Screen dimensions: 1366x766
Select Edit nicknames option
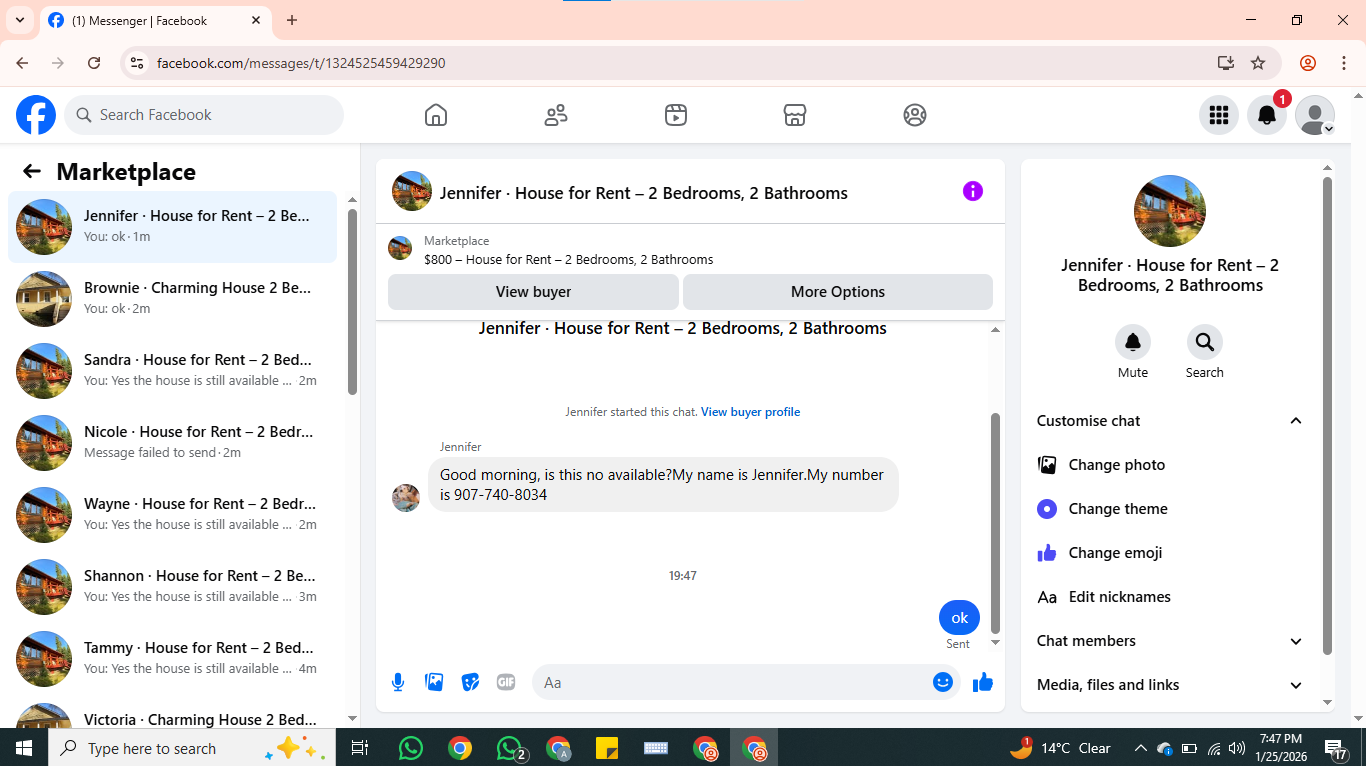tap(1170, 597)
